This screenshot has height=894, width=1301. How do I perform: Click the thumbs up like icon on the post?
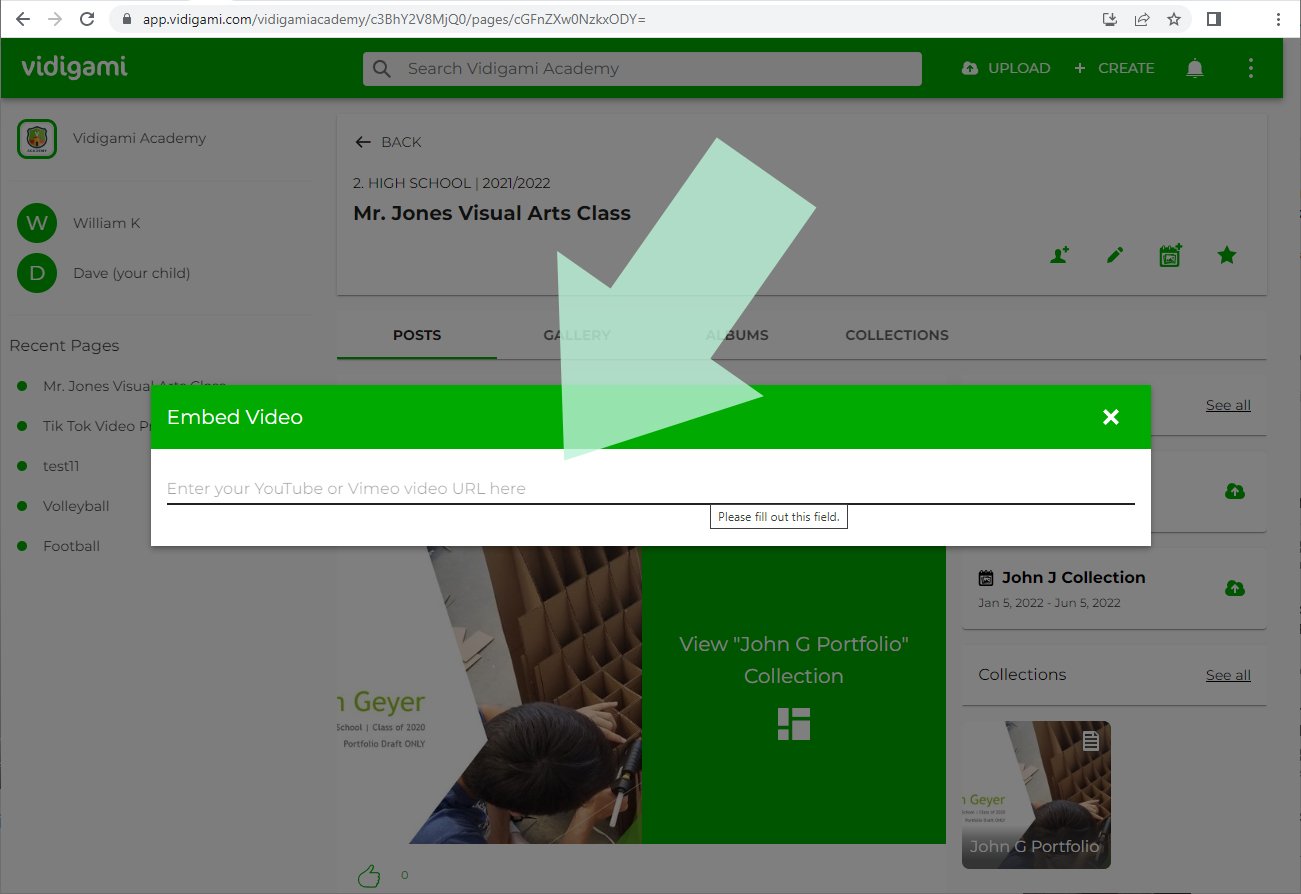point(369,874)
